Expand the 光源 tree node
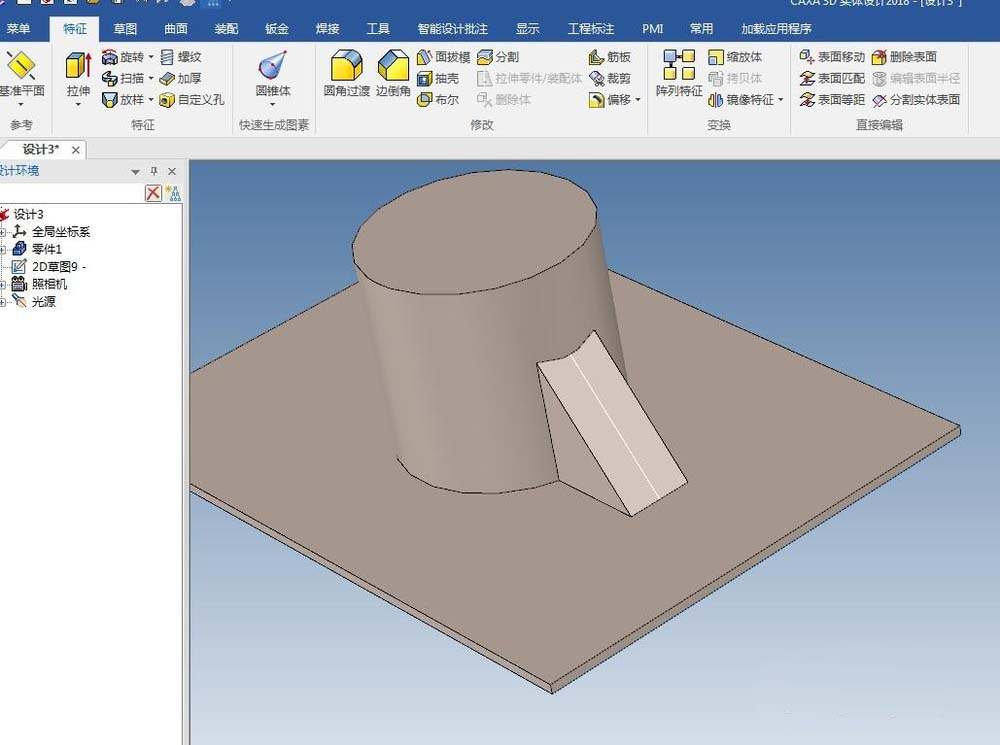This screenshot has height=745, width=1000. [3, 302]
